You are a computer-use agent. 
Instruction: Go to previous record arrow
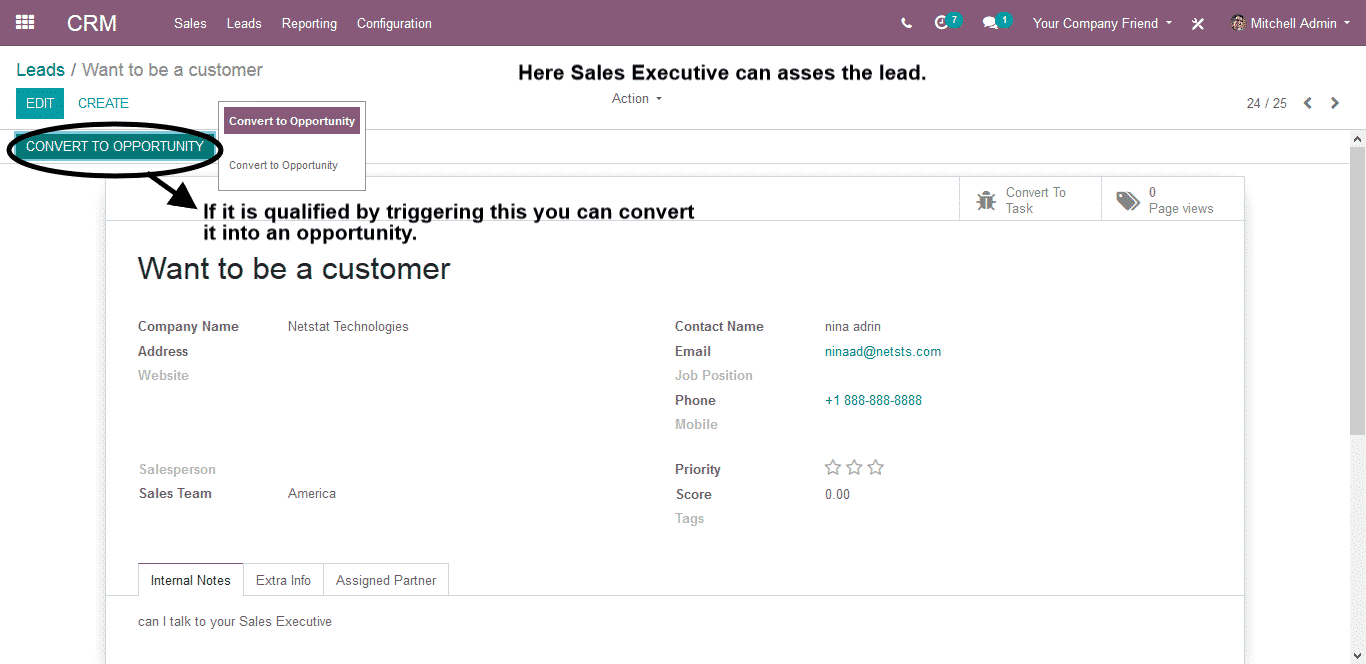coord(1307,103)
